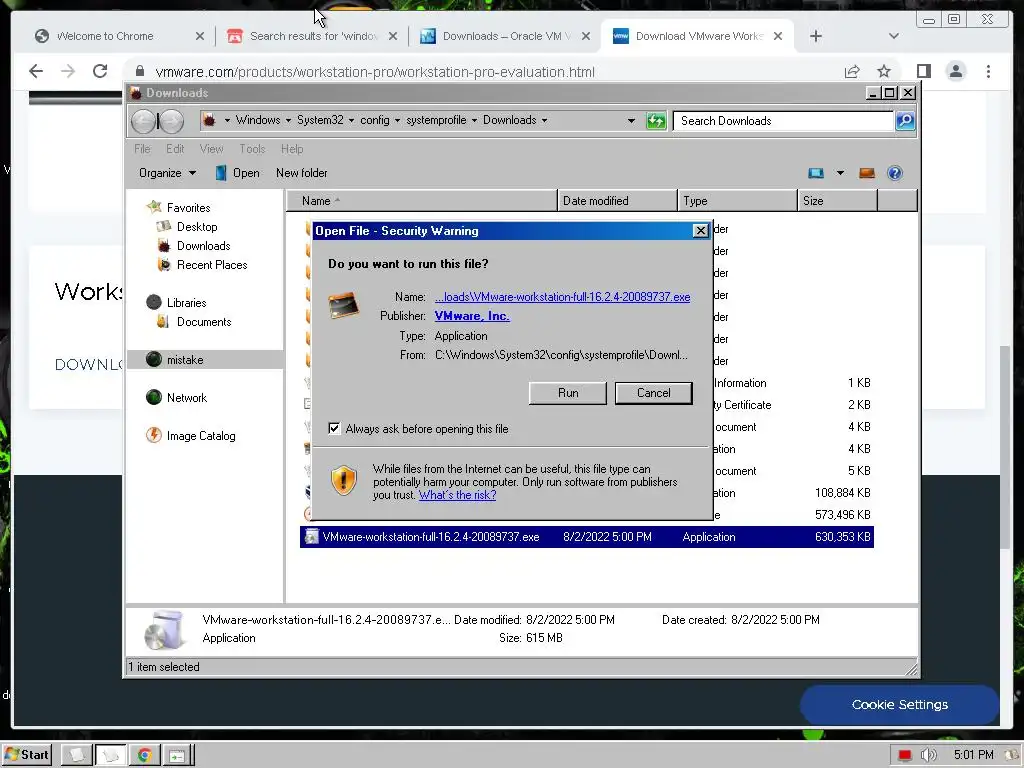The height and width of the screenshot is (768, 1024).
Task: Open a new Chrome tab with plus
Action: click(x=816, y=36)
